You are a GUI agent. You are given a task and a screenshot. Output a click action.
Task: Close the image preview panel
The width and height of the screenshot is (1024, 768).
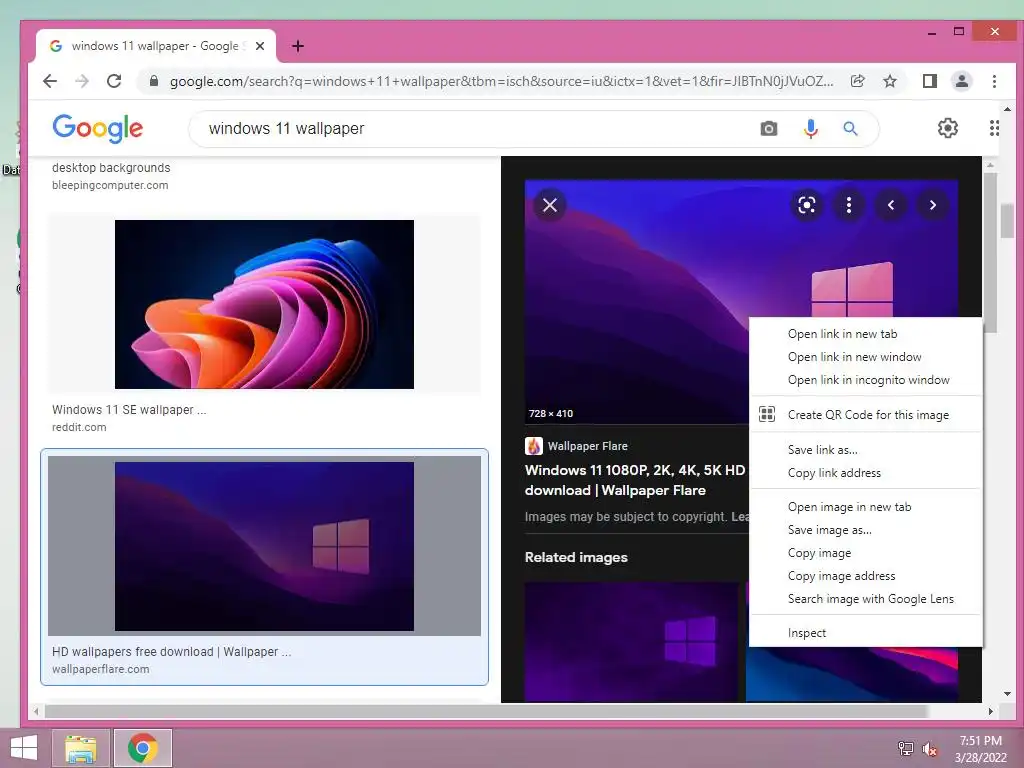click(x=550, y=205)
